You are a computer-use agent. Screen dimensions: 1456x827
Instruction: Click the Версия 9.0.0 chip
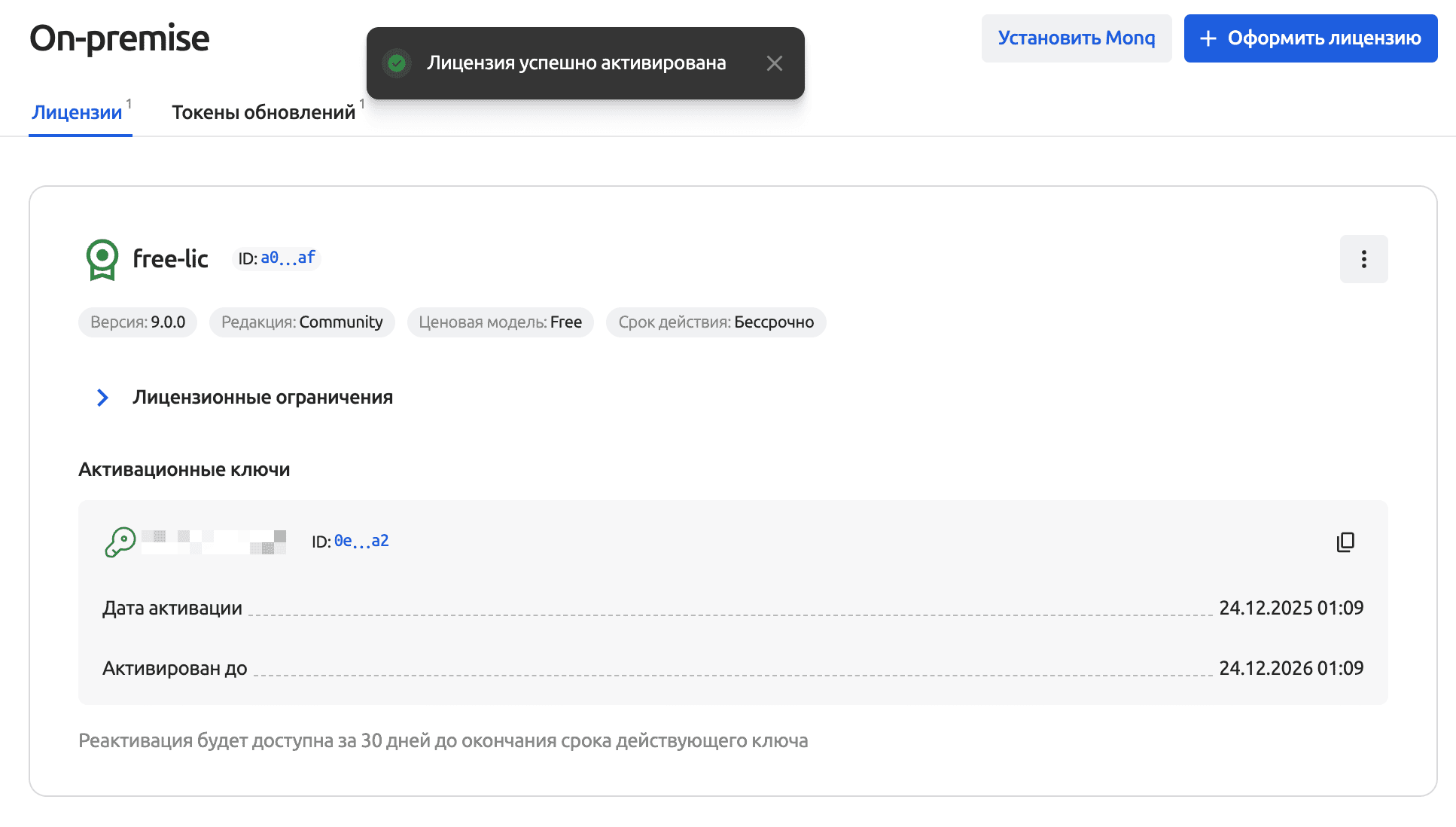pos(138,322)
